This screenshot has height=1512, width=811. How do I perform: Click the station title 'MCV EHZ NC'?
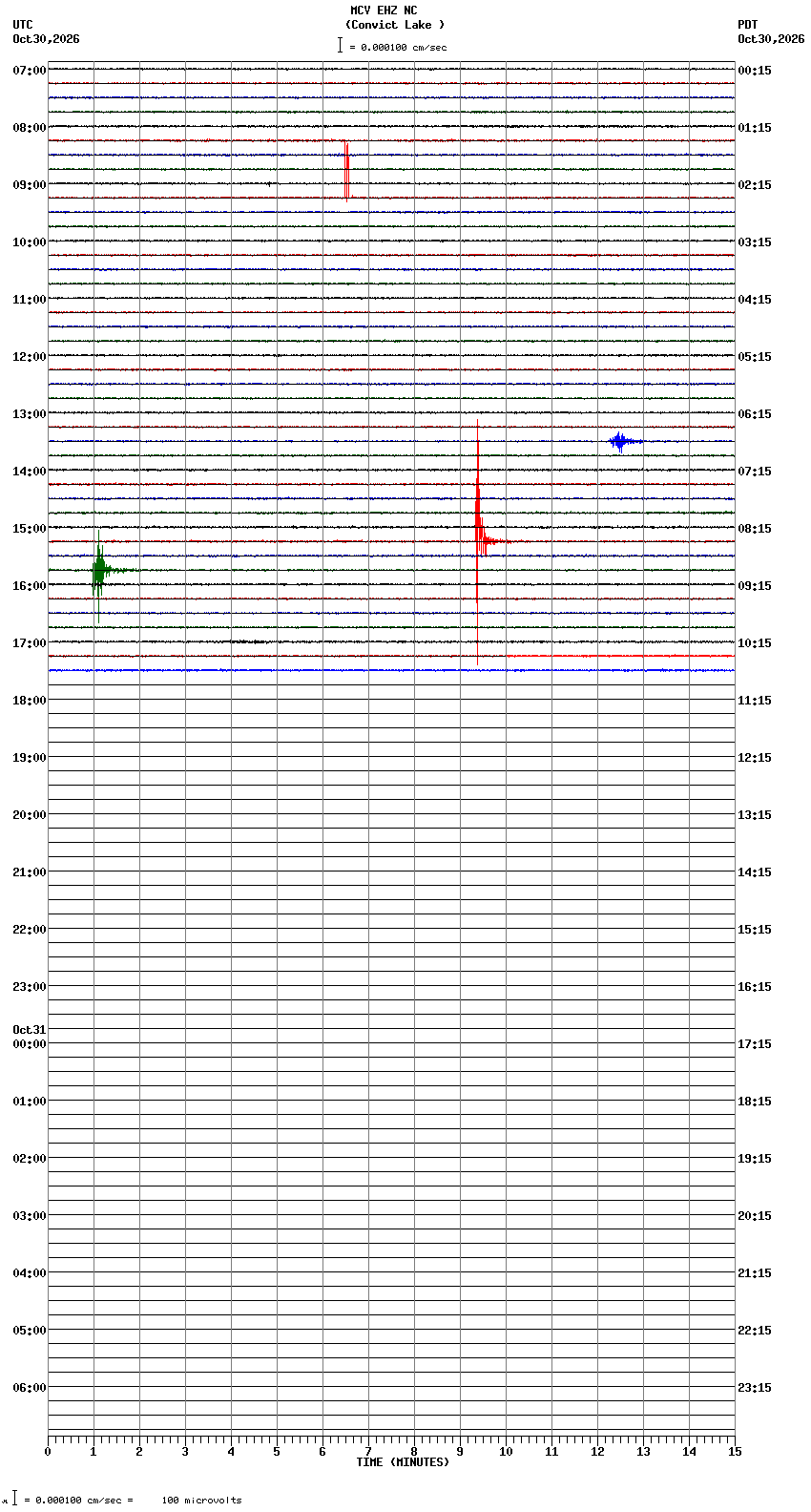[384, 10]
